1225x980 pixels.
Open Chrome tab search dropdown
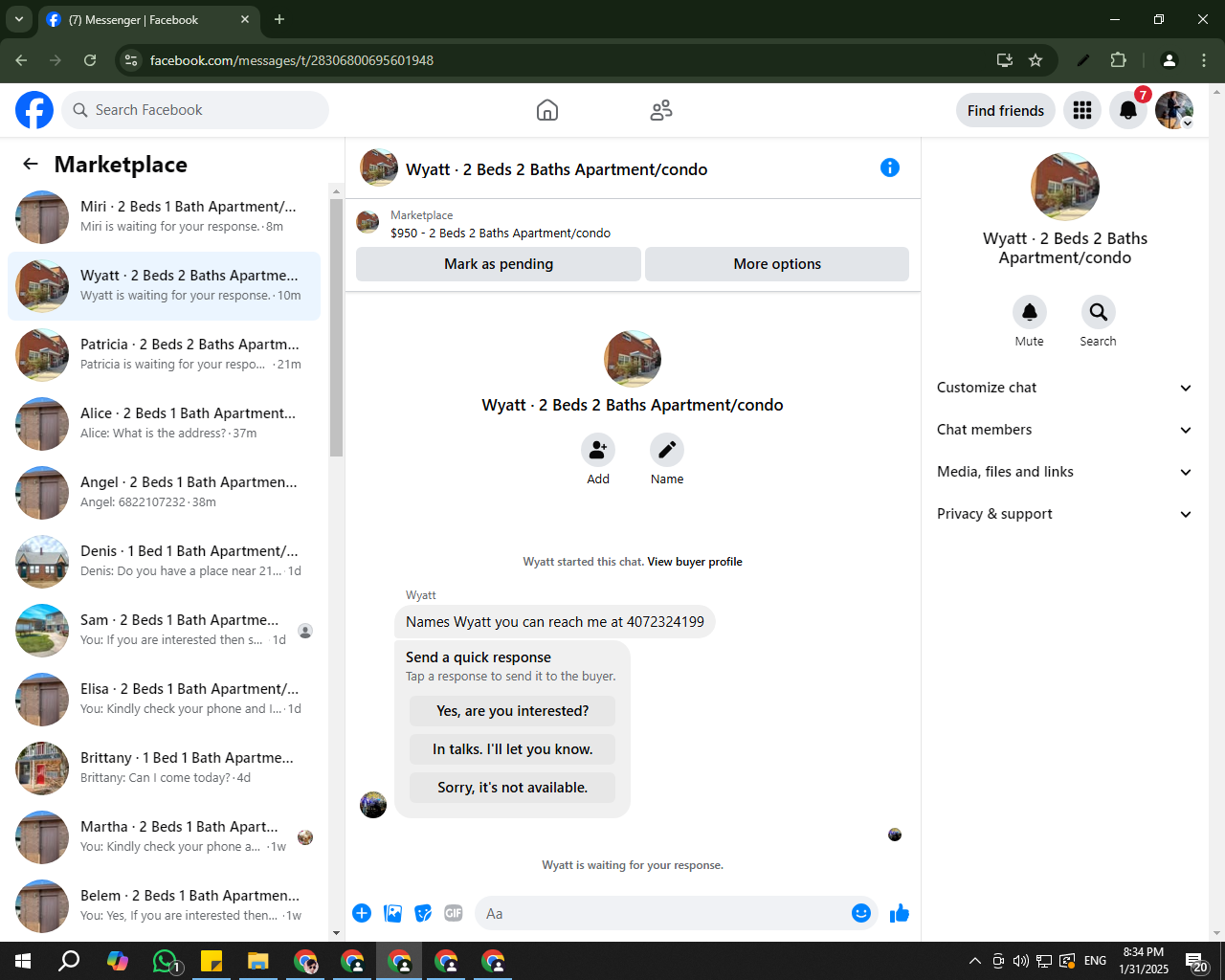18,19
